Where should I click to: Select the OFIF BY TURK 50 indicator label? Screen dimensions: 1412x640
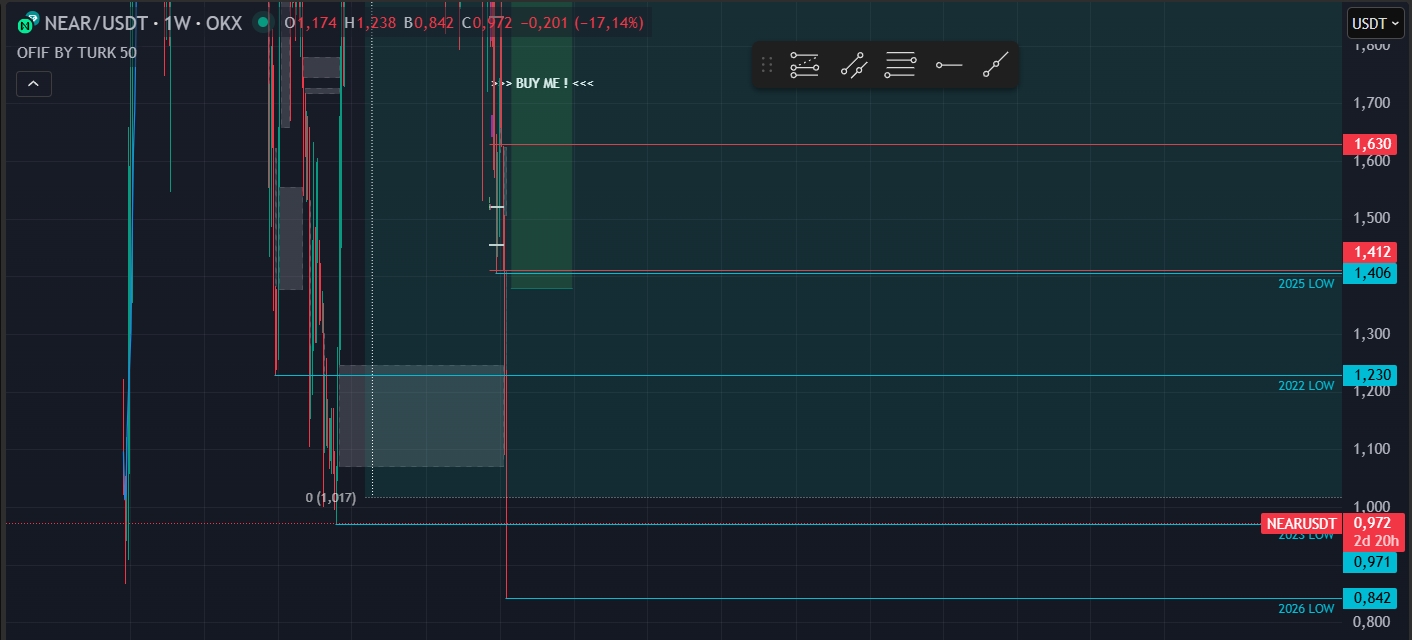pos(77,52)
